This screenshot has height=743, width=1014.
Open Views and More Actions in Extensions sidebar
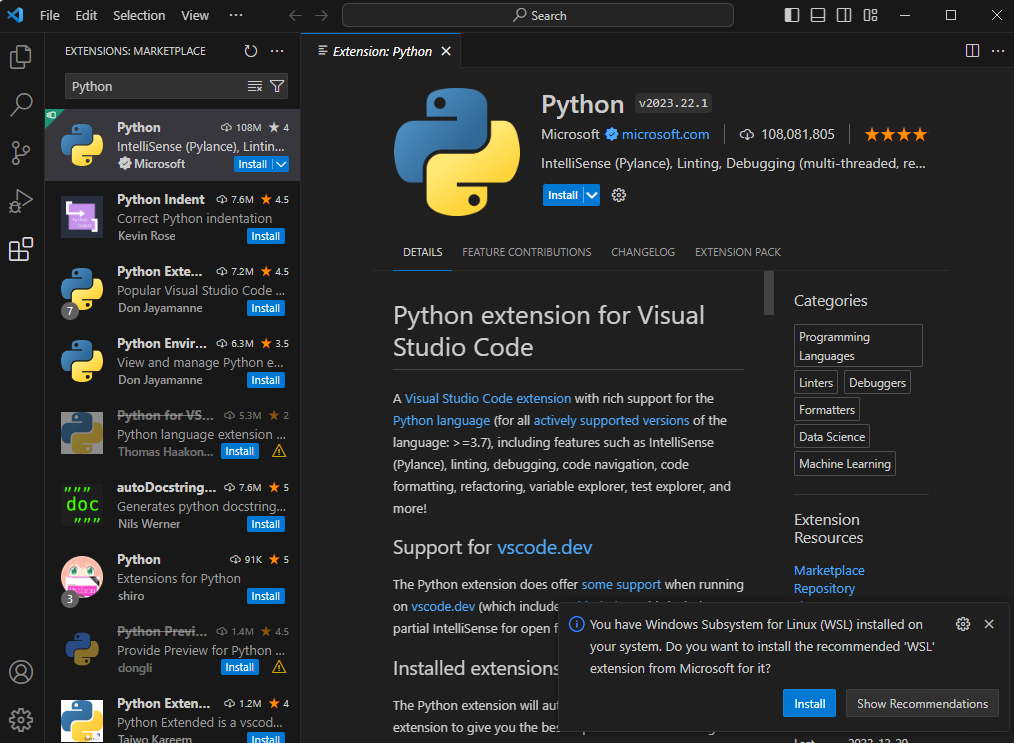277,51
